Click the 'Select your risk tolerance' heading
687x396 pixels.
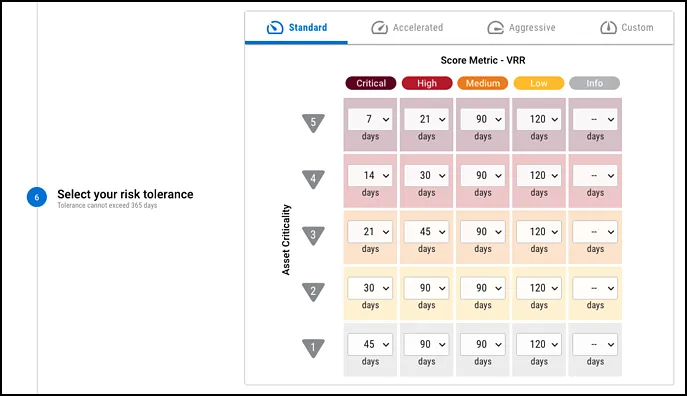click(x=125, y=194)
